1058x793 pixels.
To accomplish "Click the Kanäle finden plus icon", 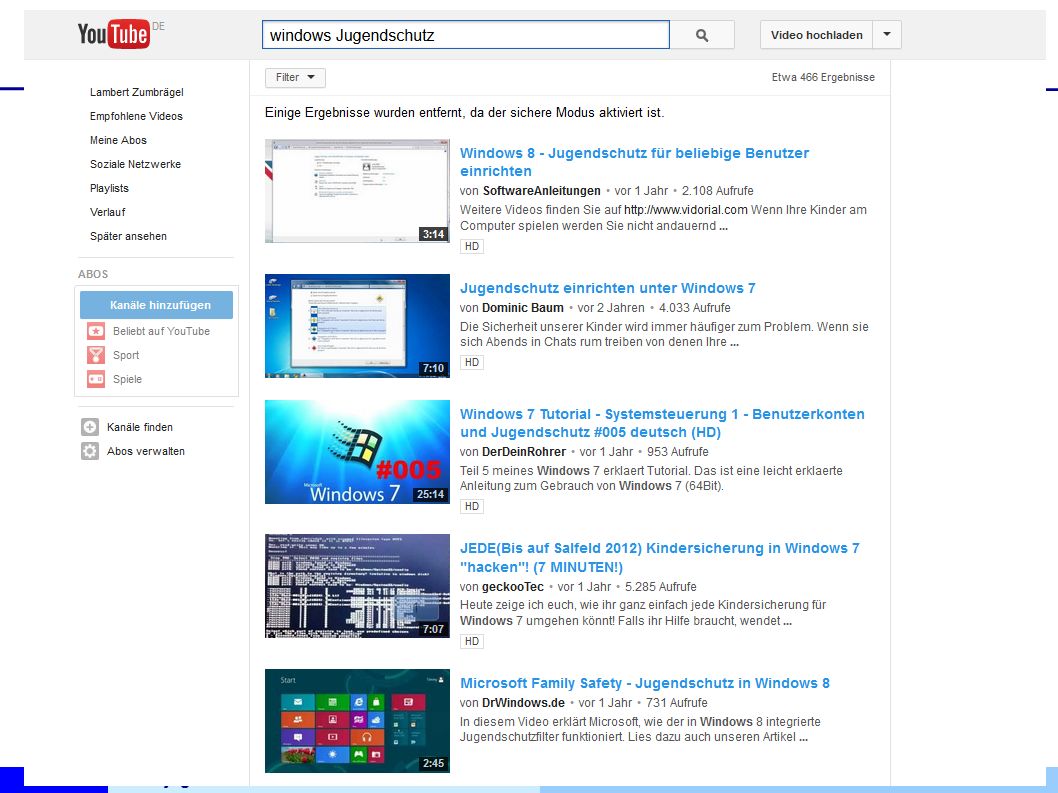I will click(x=90, y=427).
